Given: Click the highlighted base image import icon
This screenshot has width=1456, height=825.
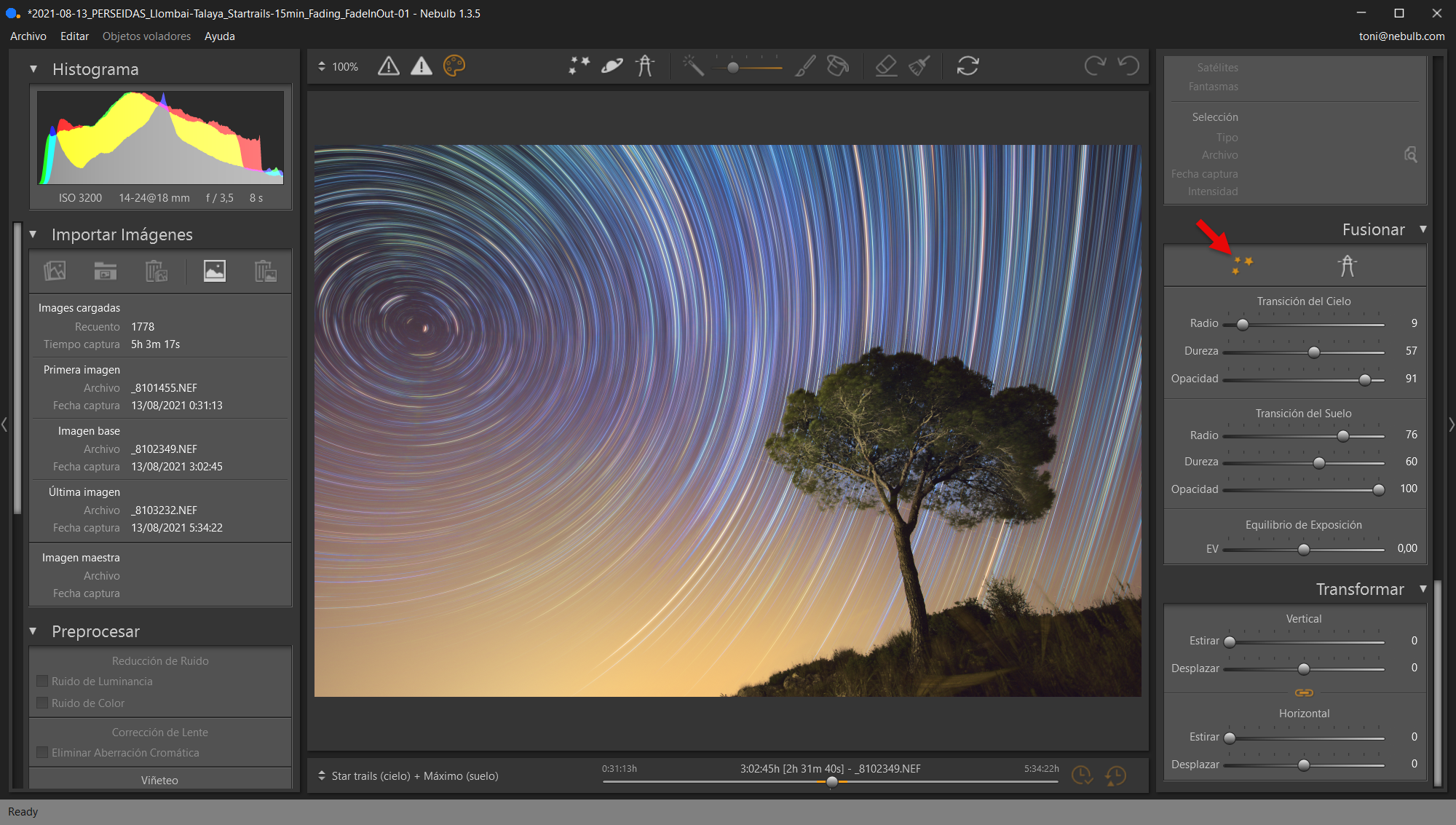Looking at the screenshot, I should pyautogui.click(x=215, y=271).
